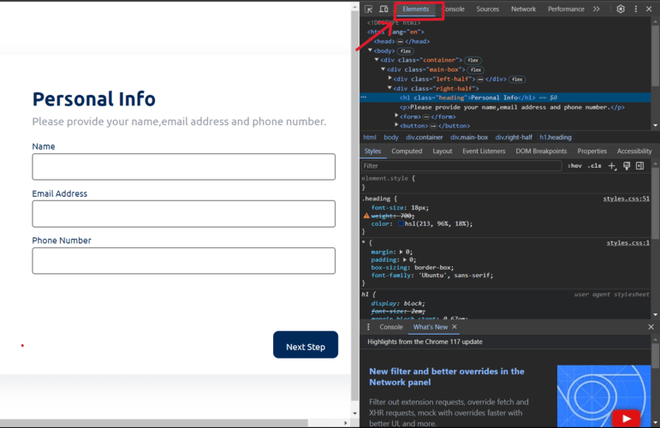Click h1.heading in the breadcrumb
Image resolution: width=660 pixels, height=428 pixels.
(x=556, y=137)
